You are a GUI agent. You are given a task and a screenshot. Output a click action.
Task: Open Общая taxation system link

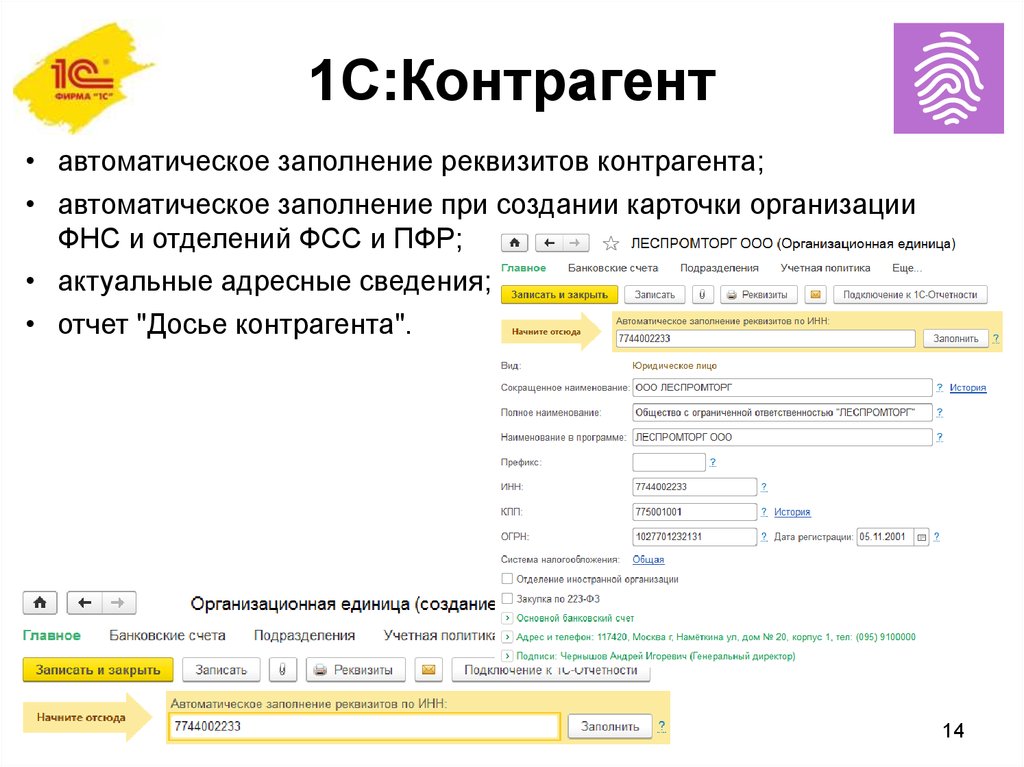(x=648, y=559)
